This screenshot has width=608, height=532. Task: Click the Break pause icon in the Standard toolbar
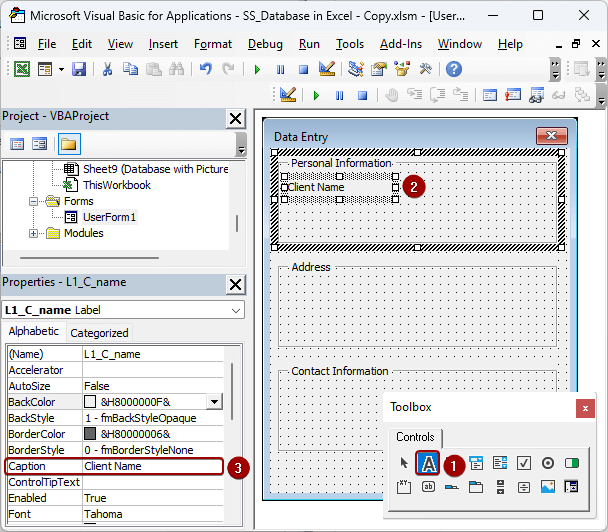280,70
